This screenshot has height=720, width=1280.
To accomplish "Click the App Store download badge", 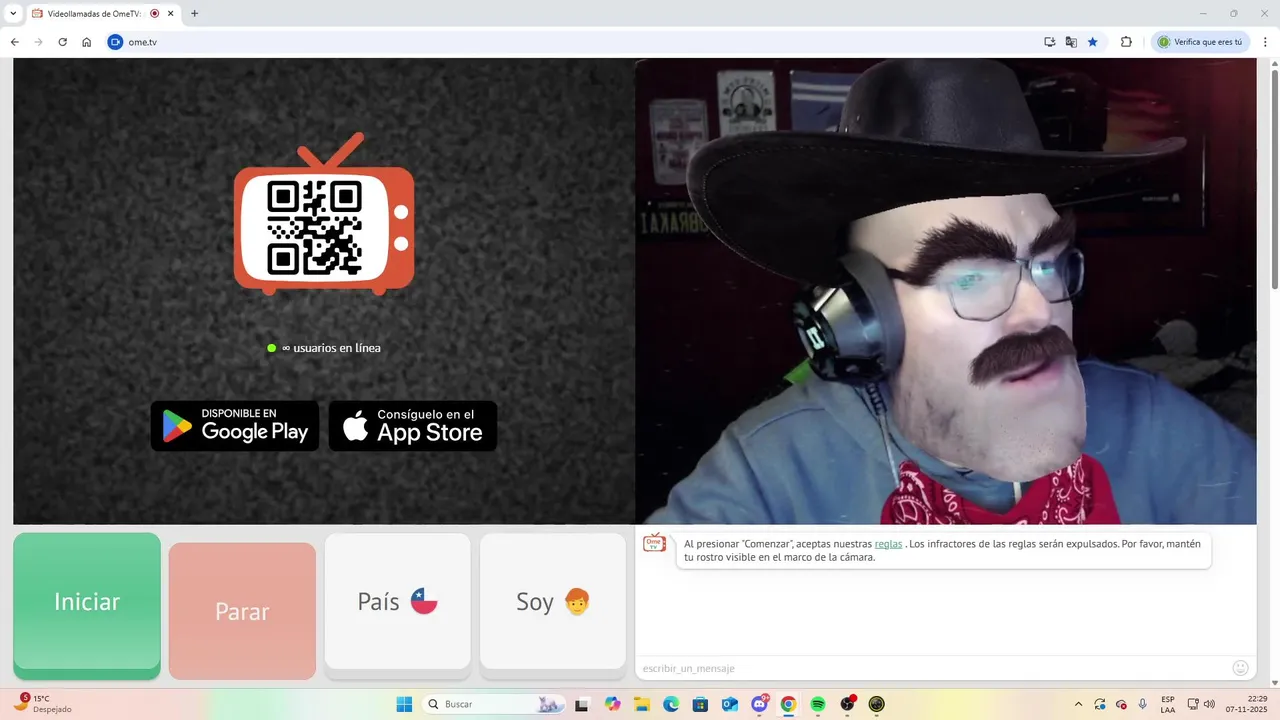I will point(413,426).
